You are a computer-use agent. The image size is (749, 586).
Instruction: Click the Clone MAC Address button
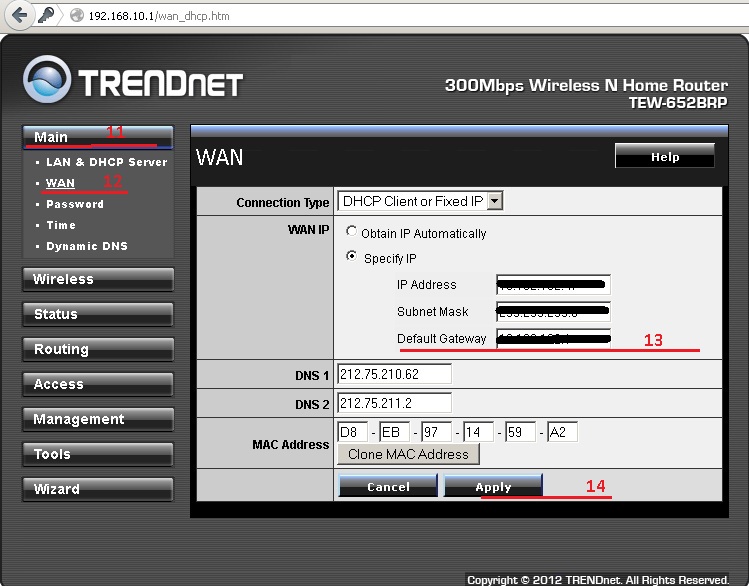[x=408, y=454]
